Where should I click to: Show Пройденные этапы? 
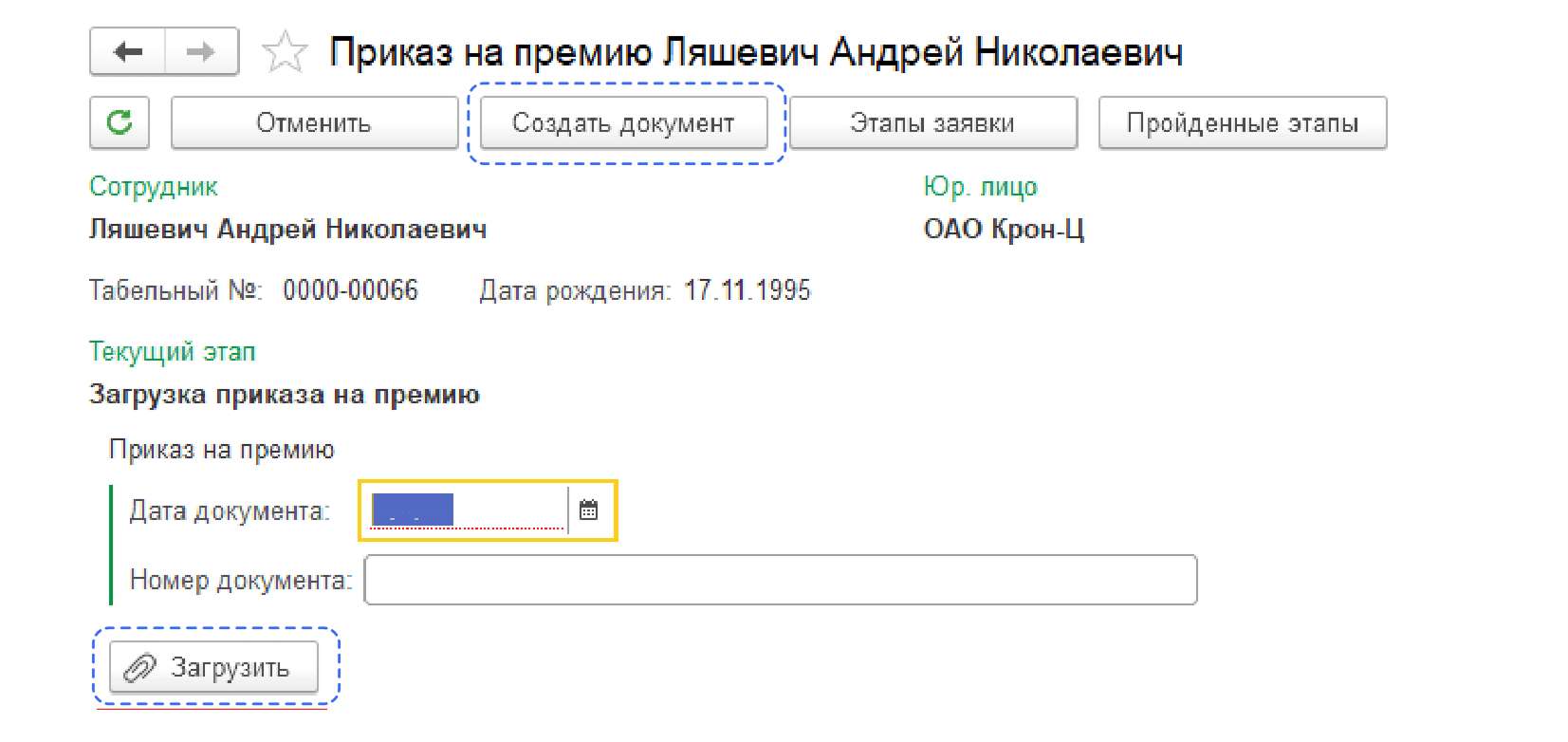(x=1242, y=123)
